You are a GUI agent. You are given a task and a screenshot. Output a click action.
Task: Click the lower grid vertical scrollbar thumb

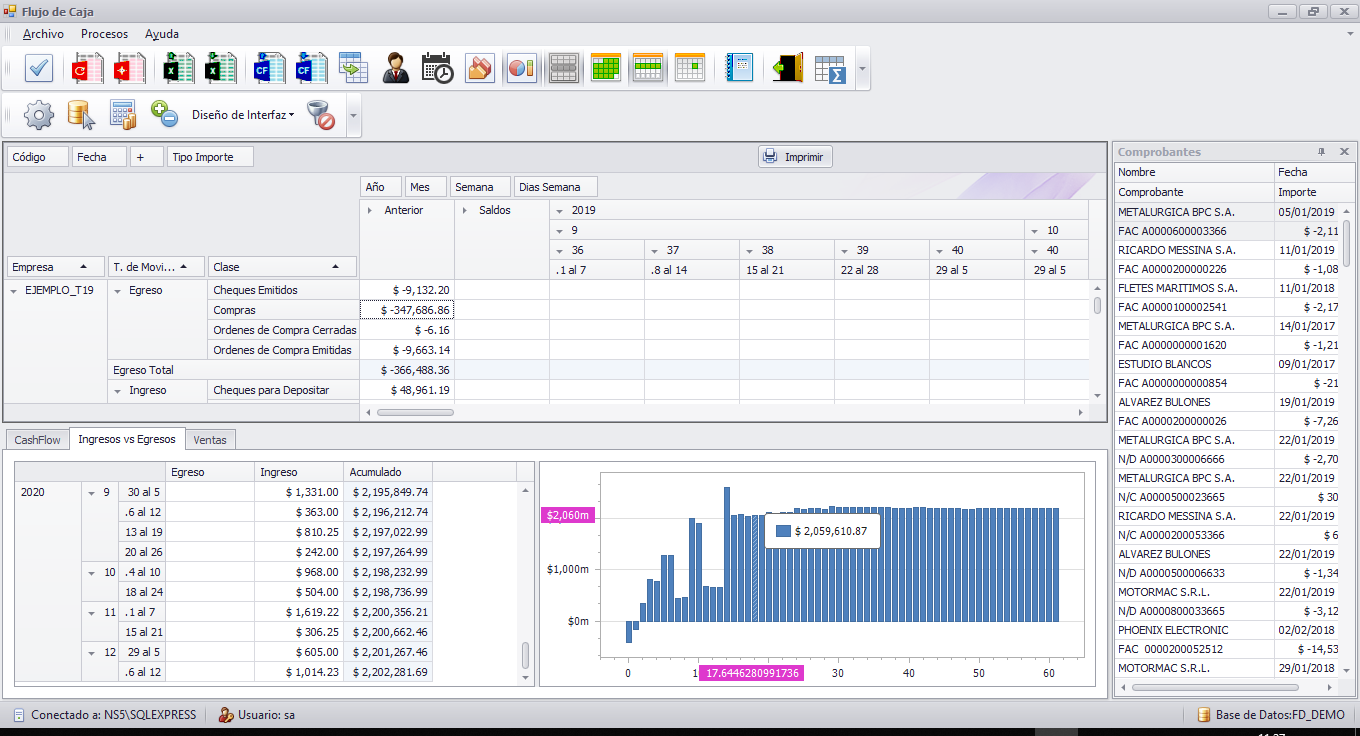click(526, 656)
